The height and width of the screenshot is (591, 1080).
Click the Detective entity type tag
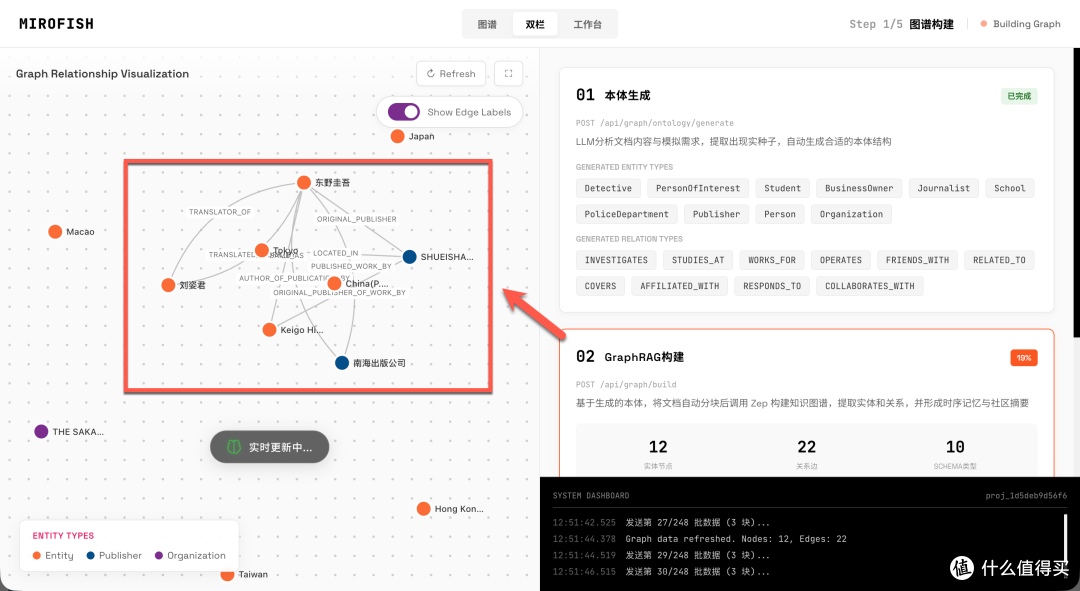point(608,188)
